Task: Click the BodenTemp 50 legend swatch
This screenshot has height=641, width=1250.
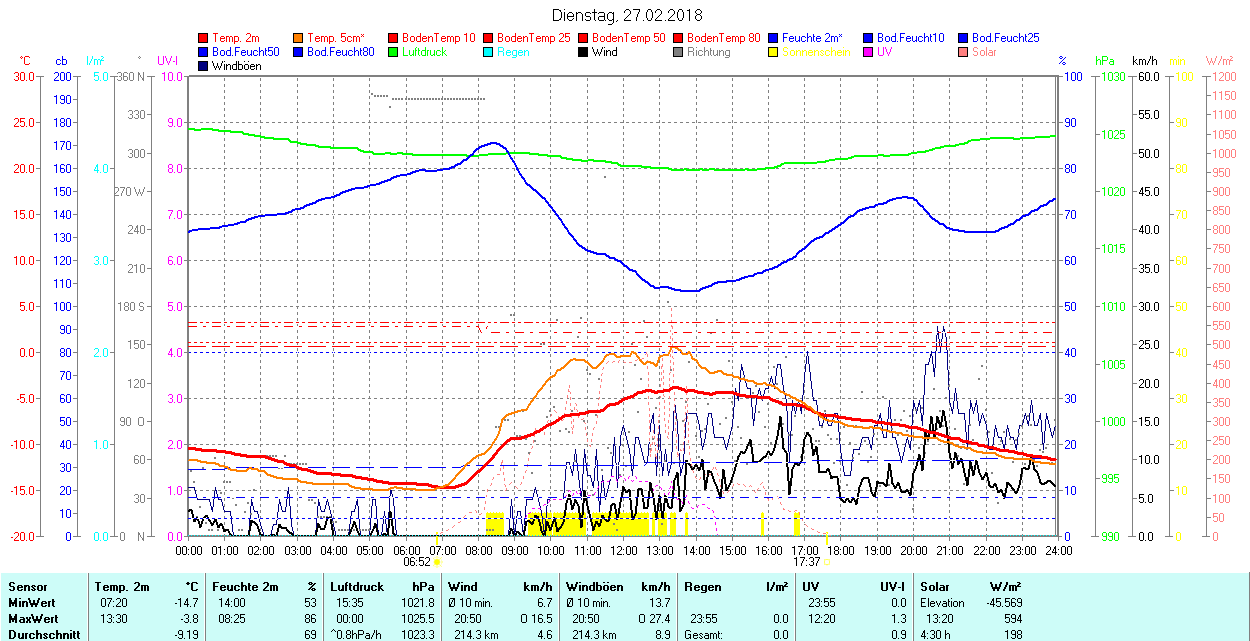Action: coord(583,37)
